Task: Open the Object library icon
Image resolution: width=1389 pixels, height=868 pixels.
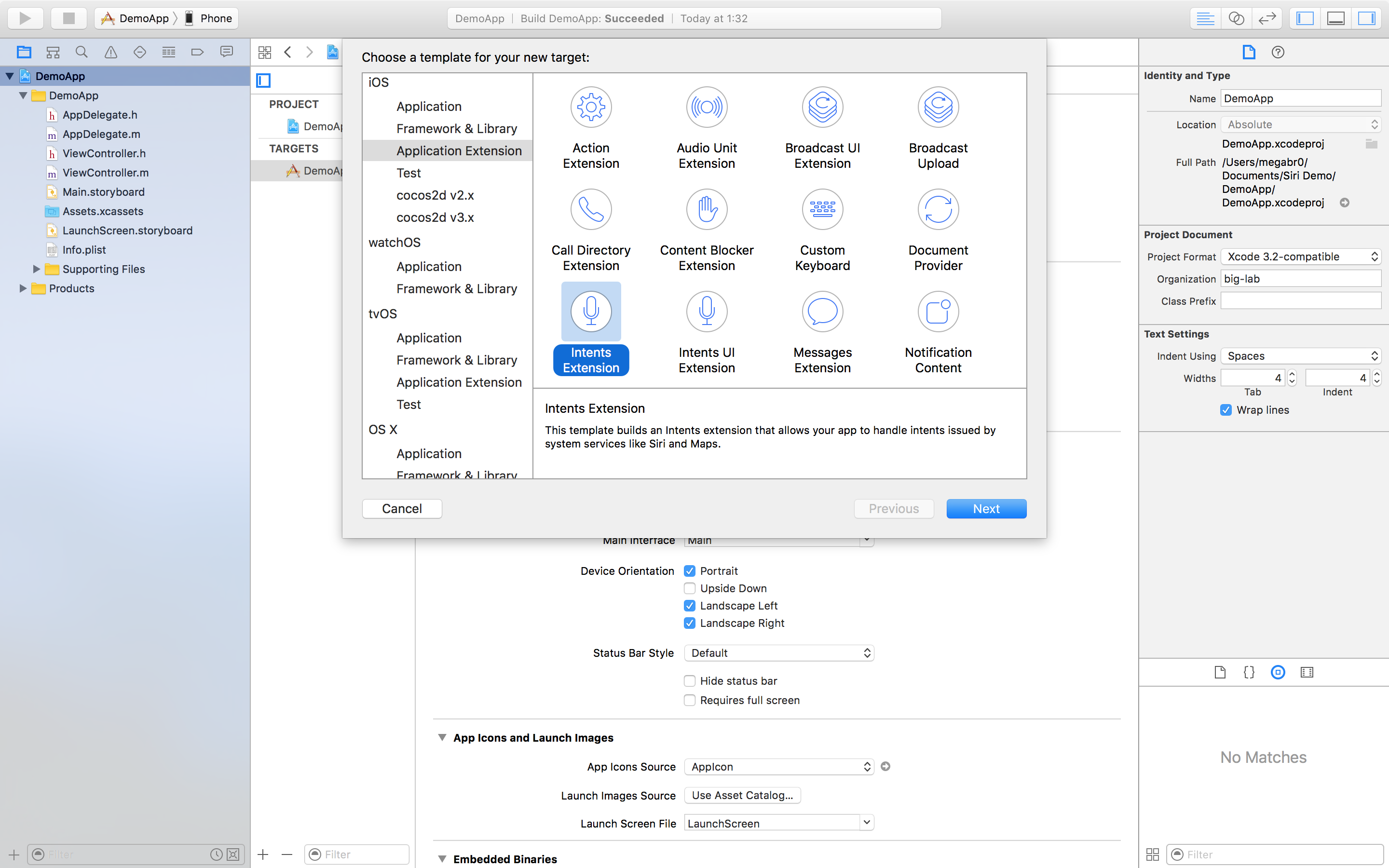Action: click(1278, 672)
